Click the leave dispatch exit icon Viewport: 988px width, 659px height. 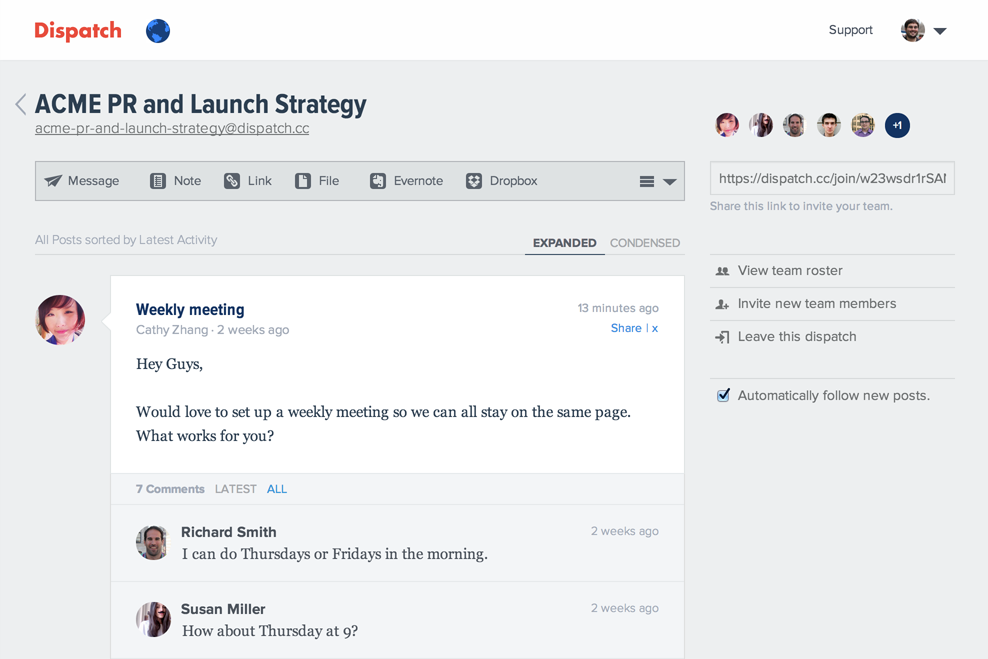tap(722, 337)
